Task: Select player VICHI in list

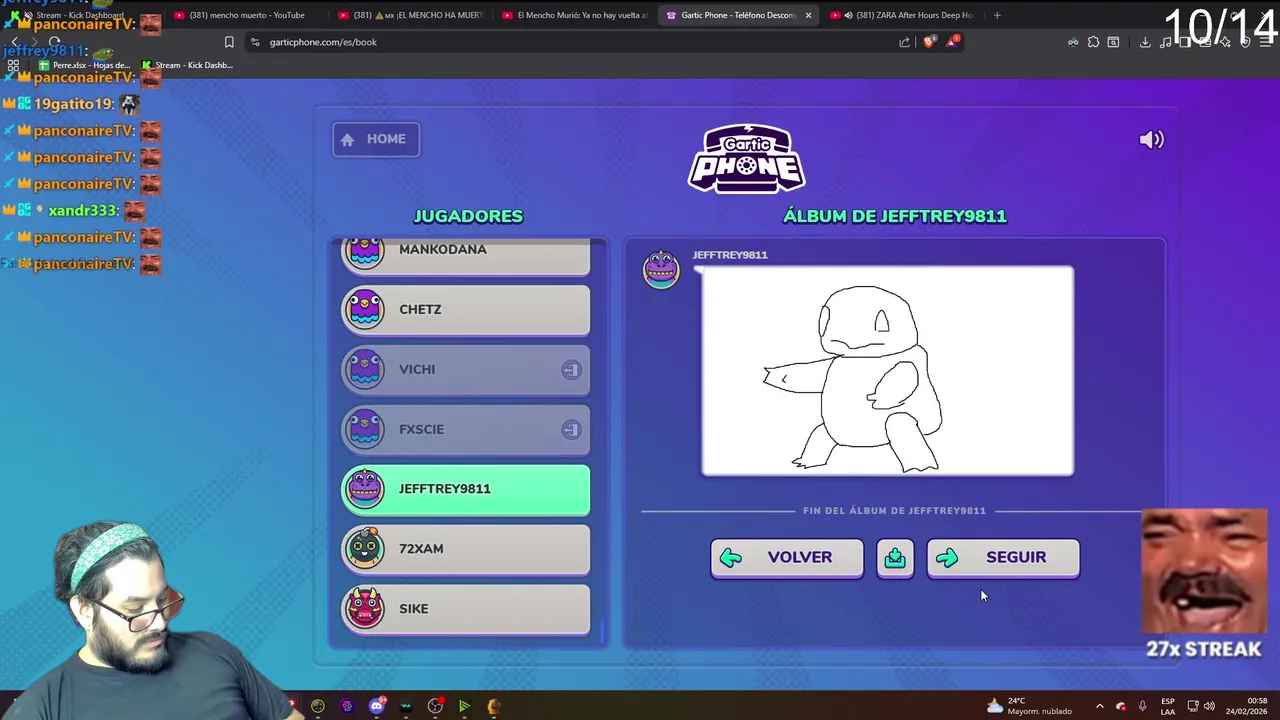Action: [466, 370]
